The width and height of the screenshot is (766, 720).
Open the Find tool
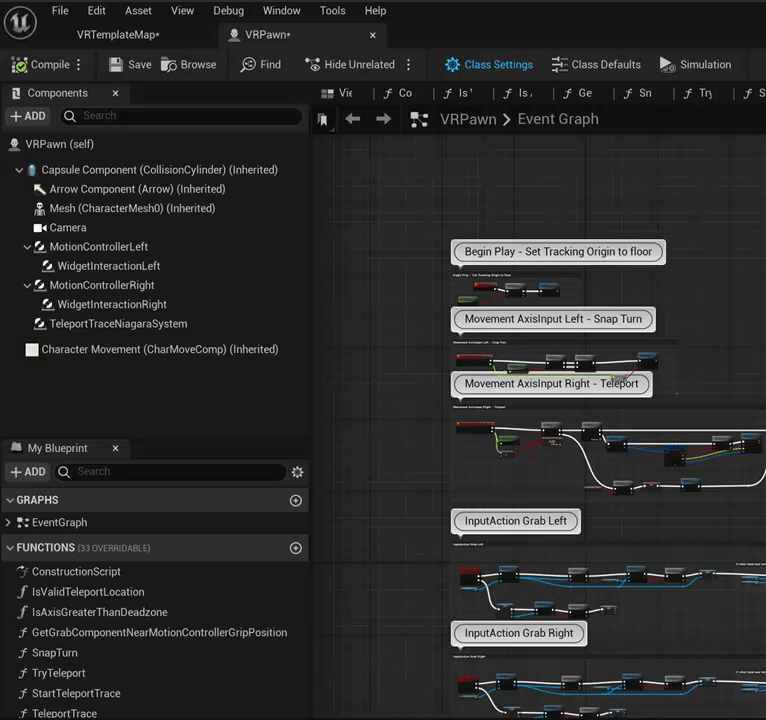[260, 64]
